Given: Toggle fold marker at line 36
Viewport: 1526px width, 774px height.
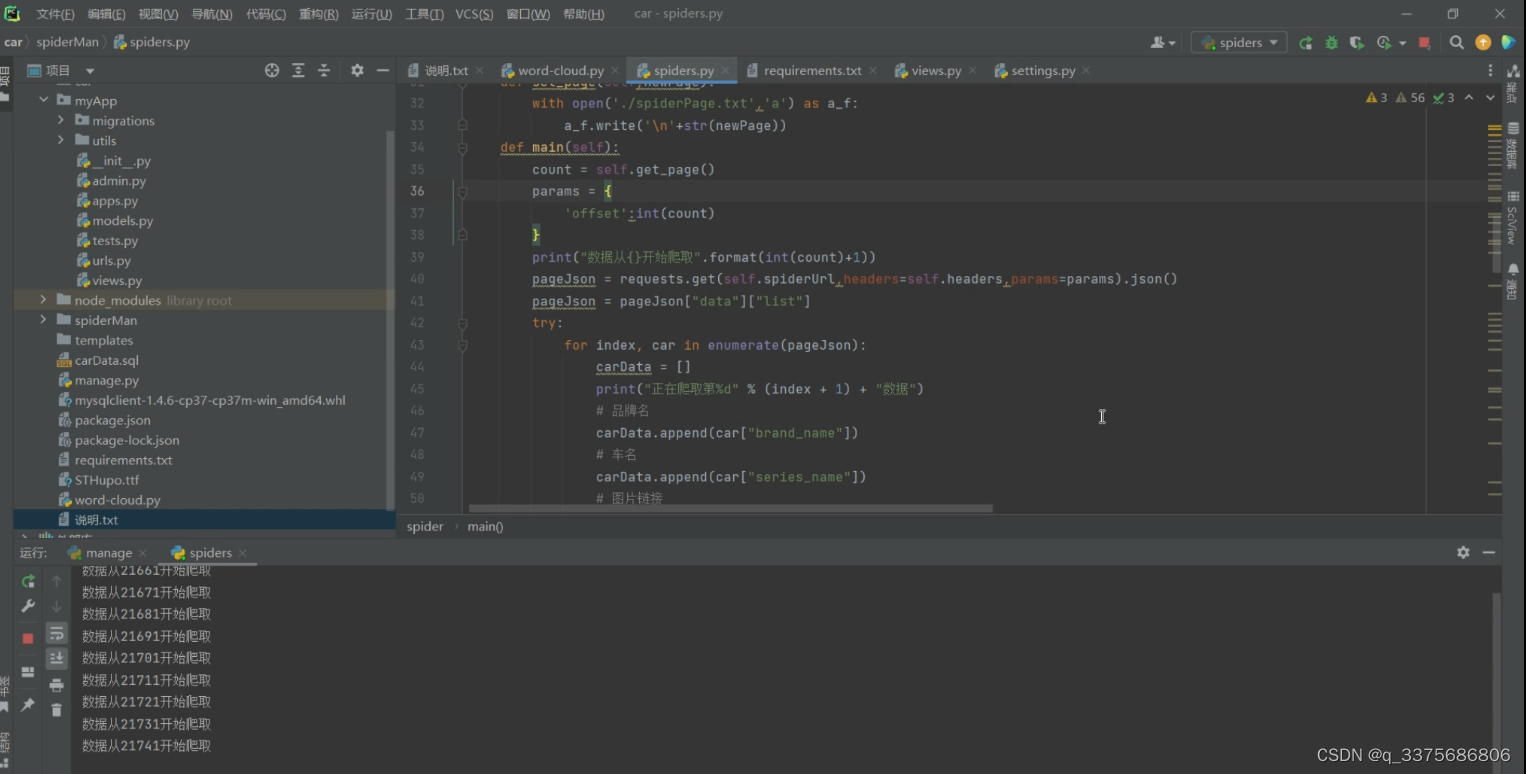Looking at the screenshot, I should coord(462,191).
